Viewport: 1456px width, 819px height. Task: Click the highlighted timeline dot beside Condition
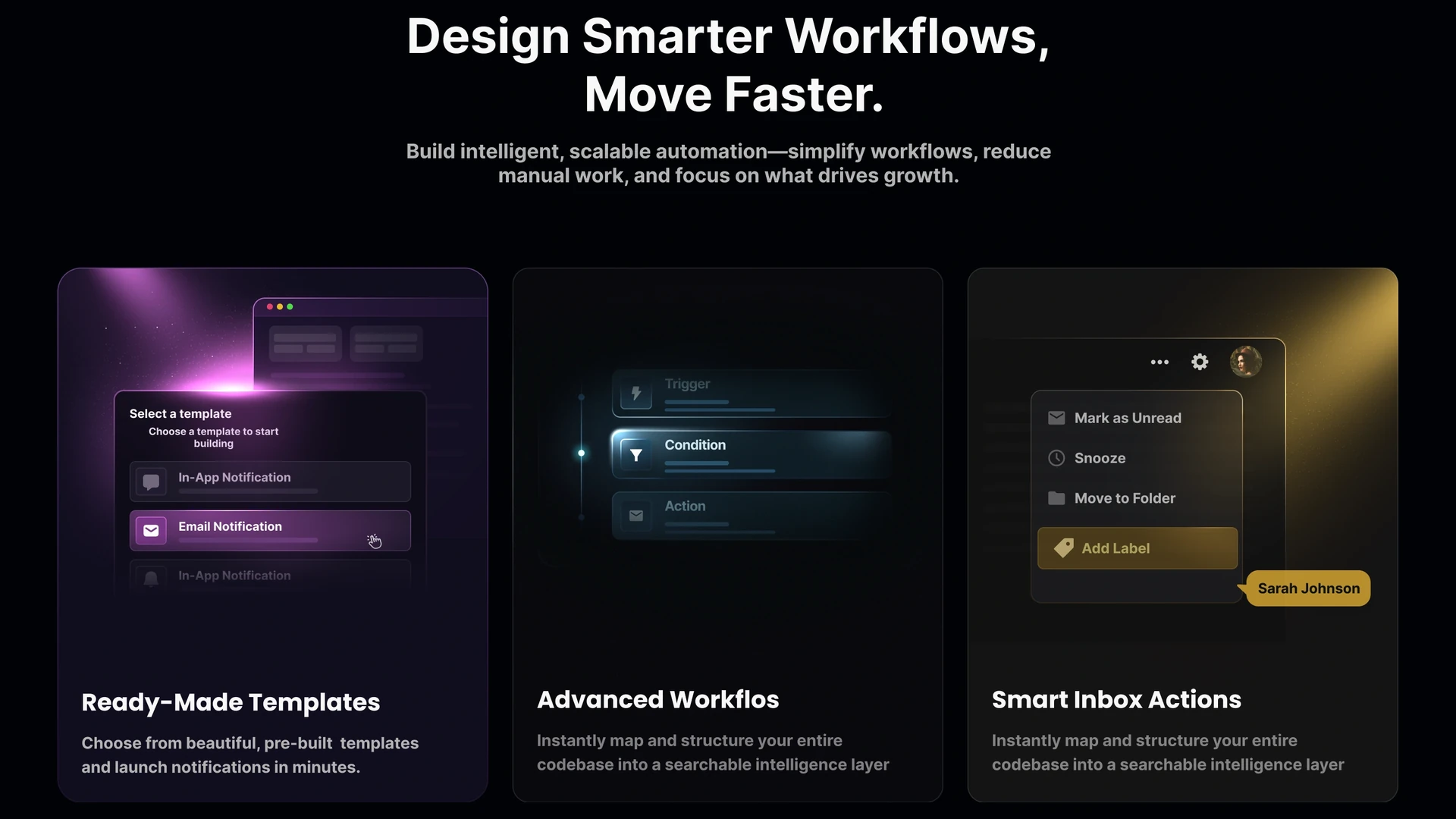pyautogui.click(x=581, y=453)
